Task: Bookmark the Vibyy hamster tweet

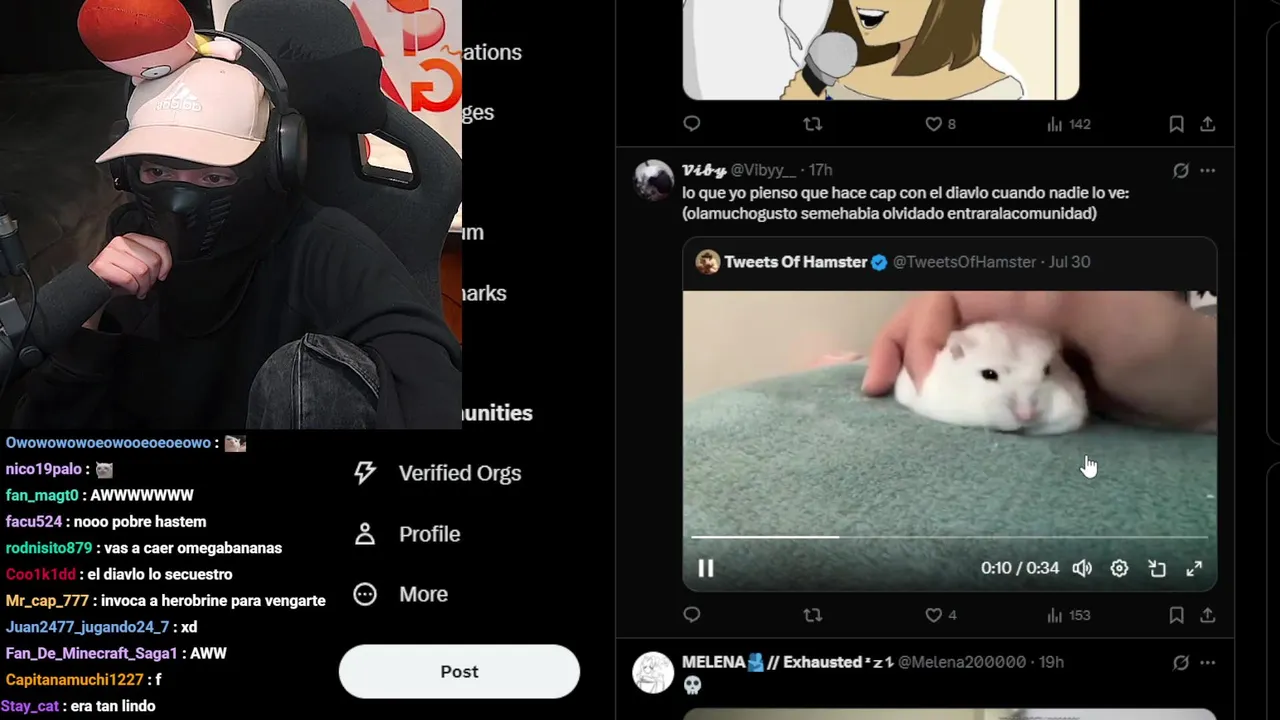Action: (x=1176, y=615)
